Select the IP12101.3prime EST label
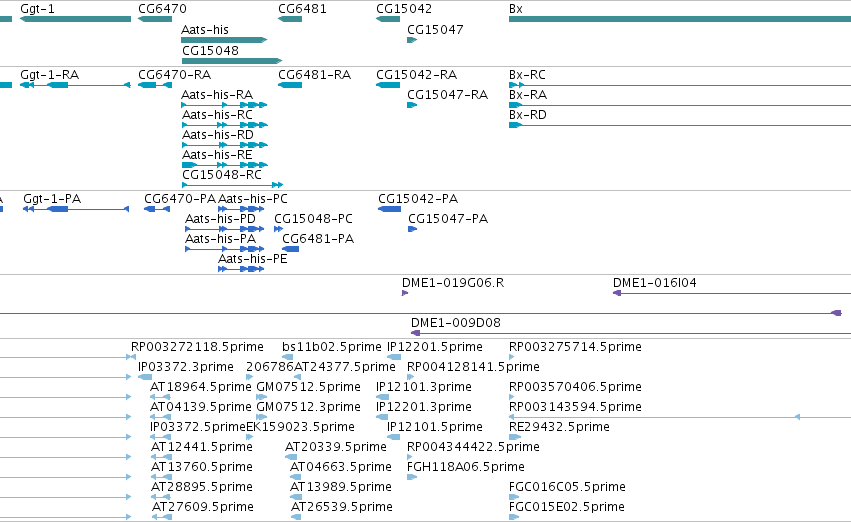Viewport: 851px width, 522px height. pyautogui.click(x=424, y=387)
